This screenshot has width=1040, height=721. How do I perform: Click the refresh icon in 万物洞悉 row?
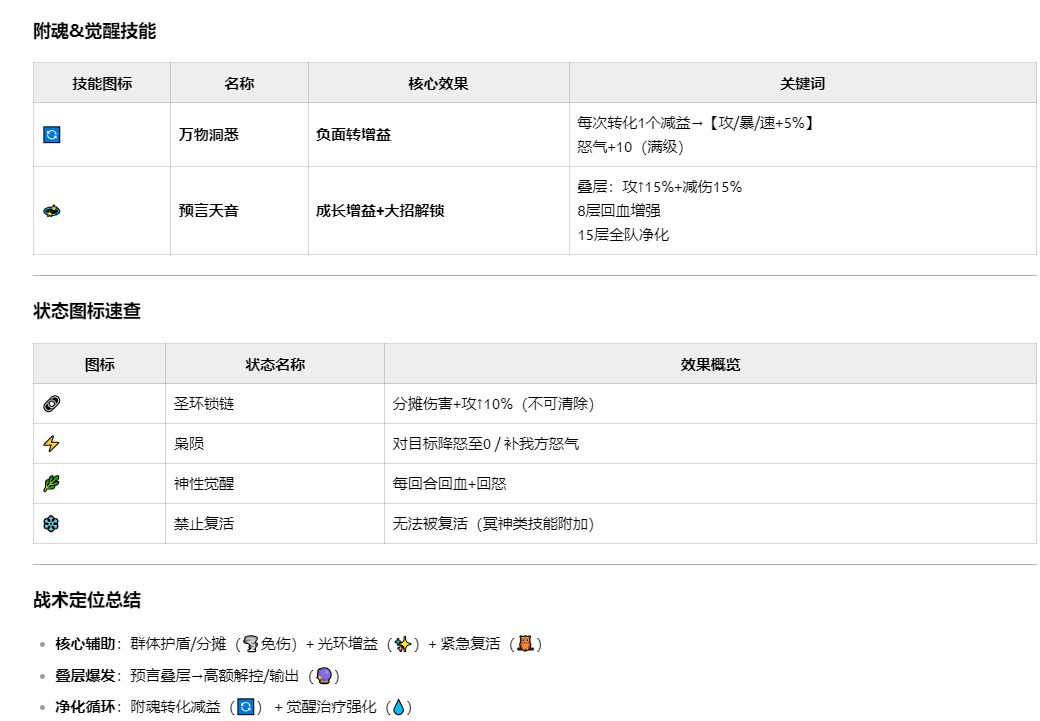click(x=52, y=135)
